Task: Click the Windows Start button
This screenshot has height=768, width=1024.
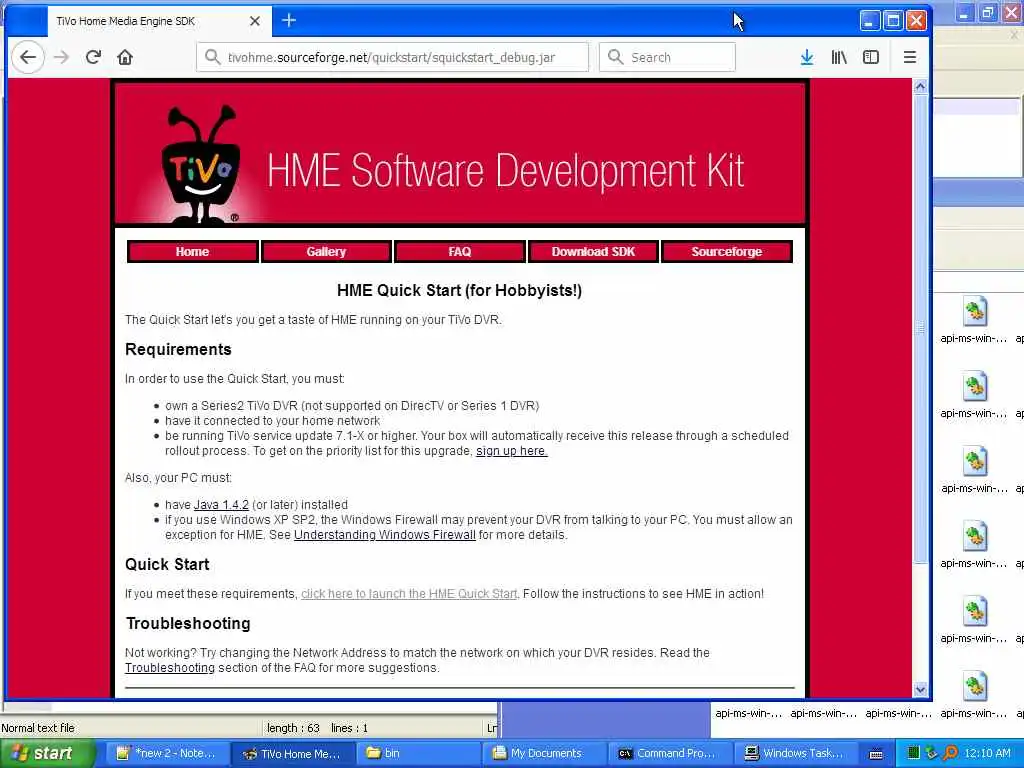Action: coord(47,753)
